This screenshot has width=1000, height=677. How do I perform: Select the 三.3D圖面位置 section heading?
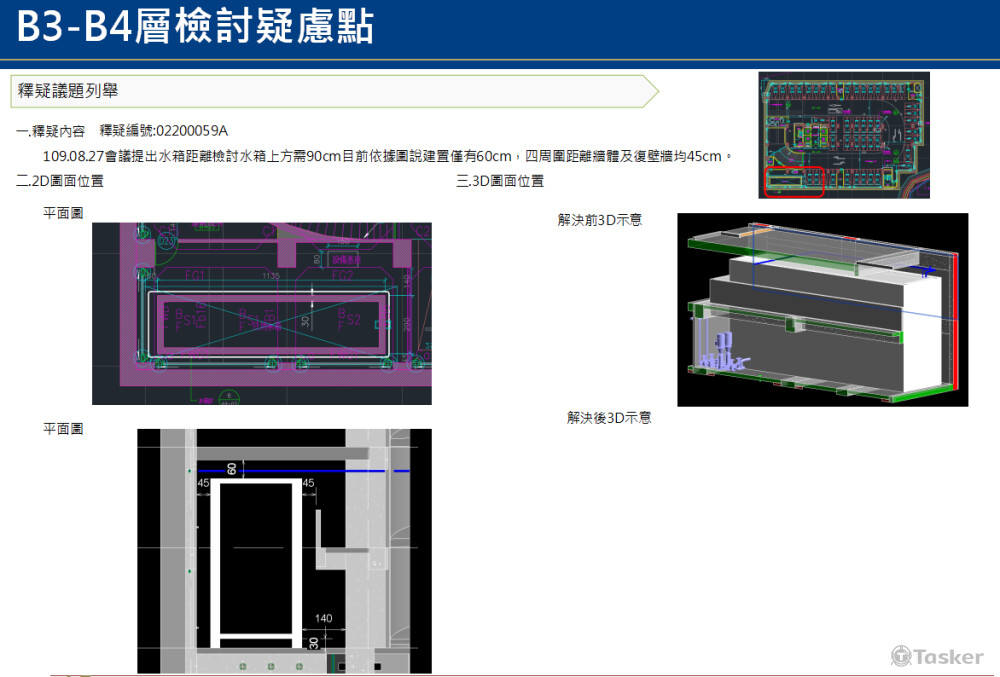tap(500, 181)
